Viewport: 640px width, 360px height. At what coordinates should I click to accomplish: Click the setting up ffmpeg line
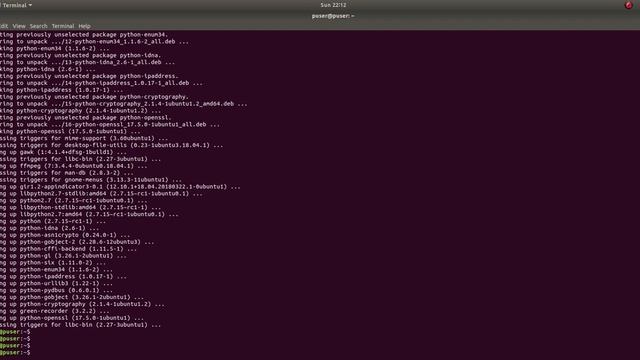click(73, 166)
